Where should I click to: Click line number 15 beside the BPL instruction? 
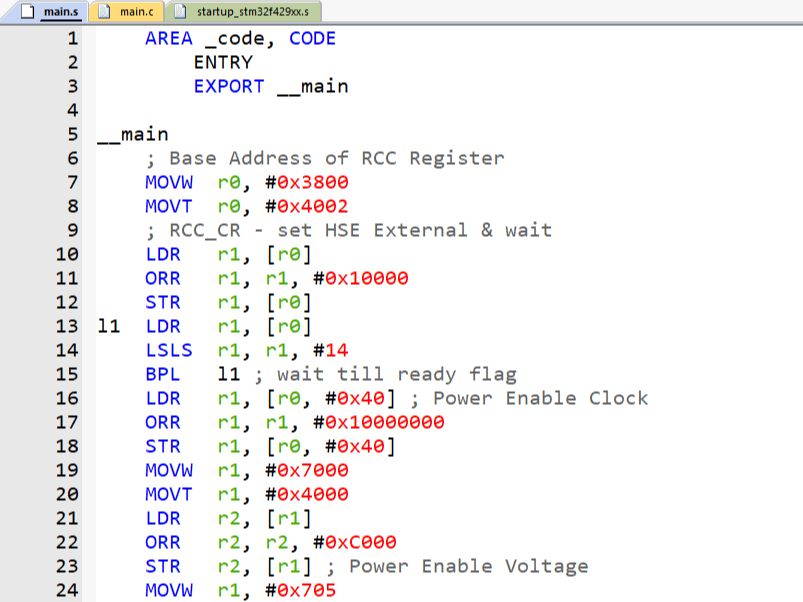pos(66,374)
